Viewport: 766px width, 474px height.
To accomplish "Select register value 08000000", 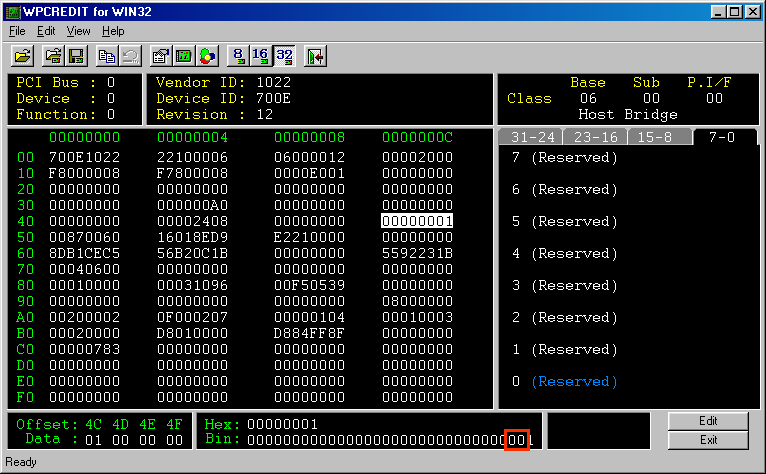I will [x=417, y=301].
